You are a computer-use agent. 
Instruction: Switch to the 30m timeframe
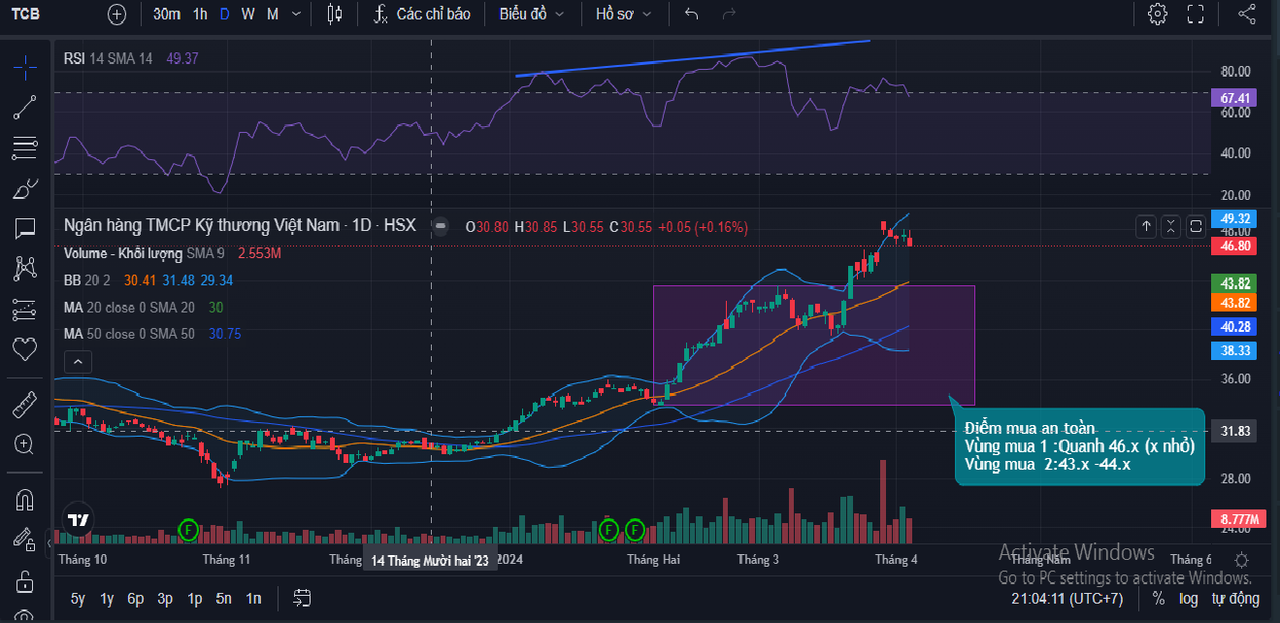tap(167, 14)
